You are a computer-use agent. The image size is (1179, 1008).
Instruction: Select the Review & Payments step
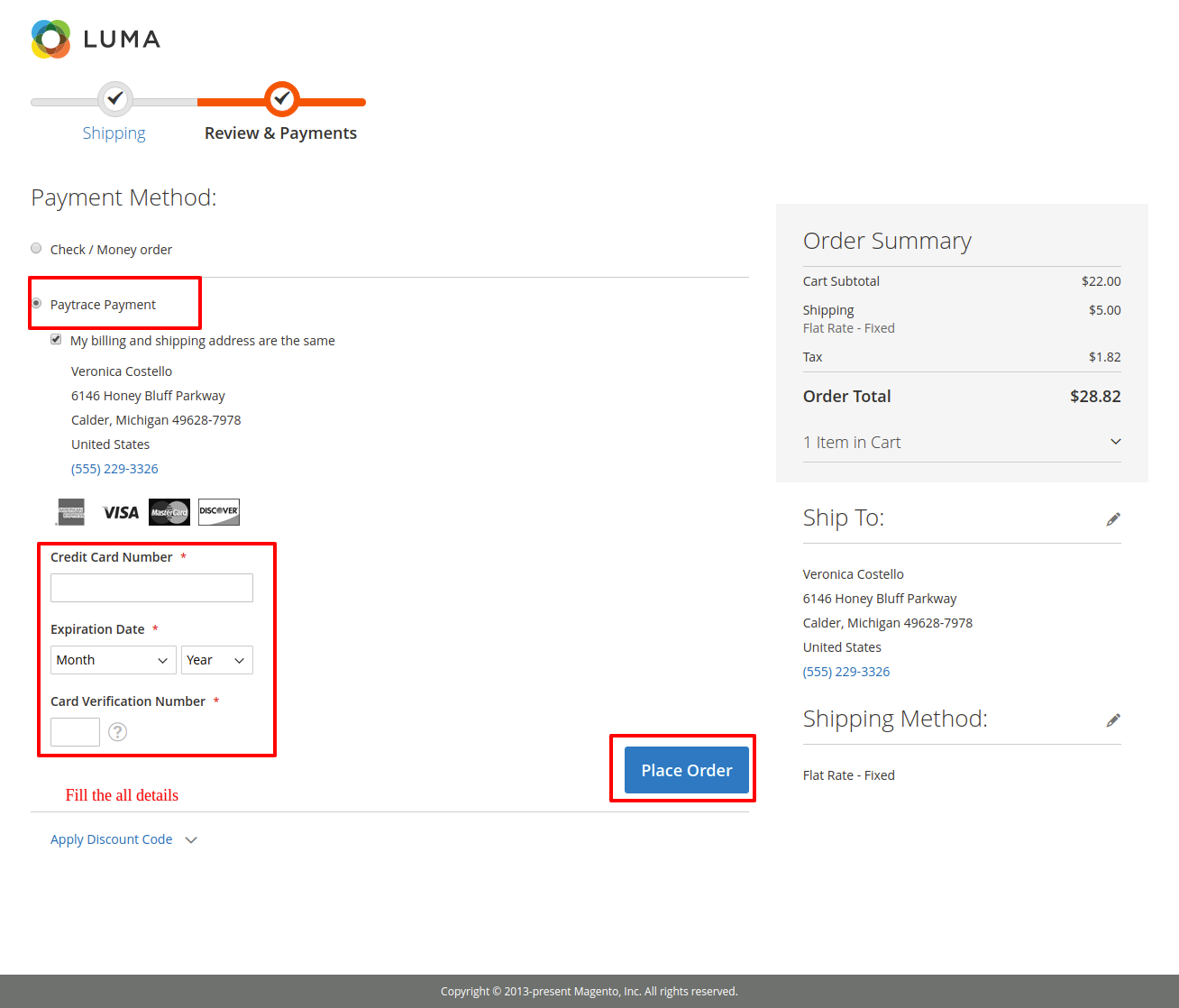(280, 133)
